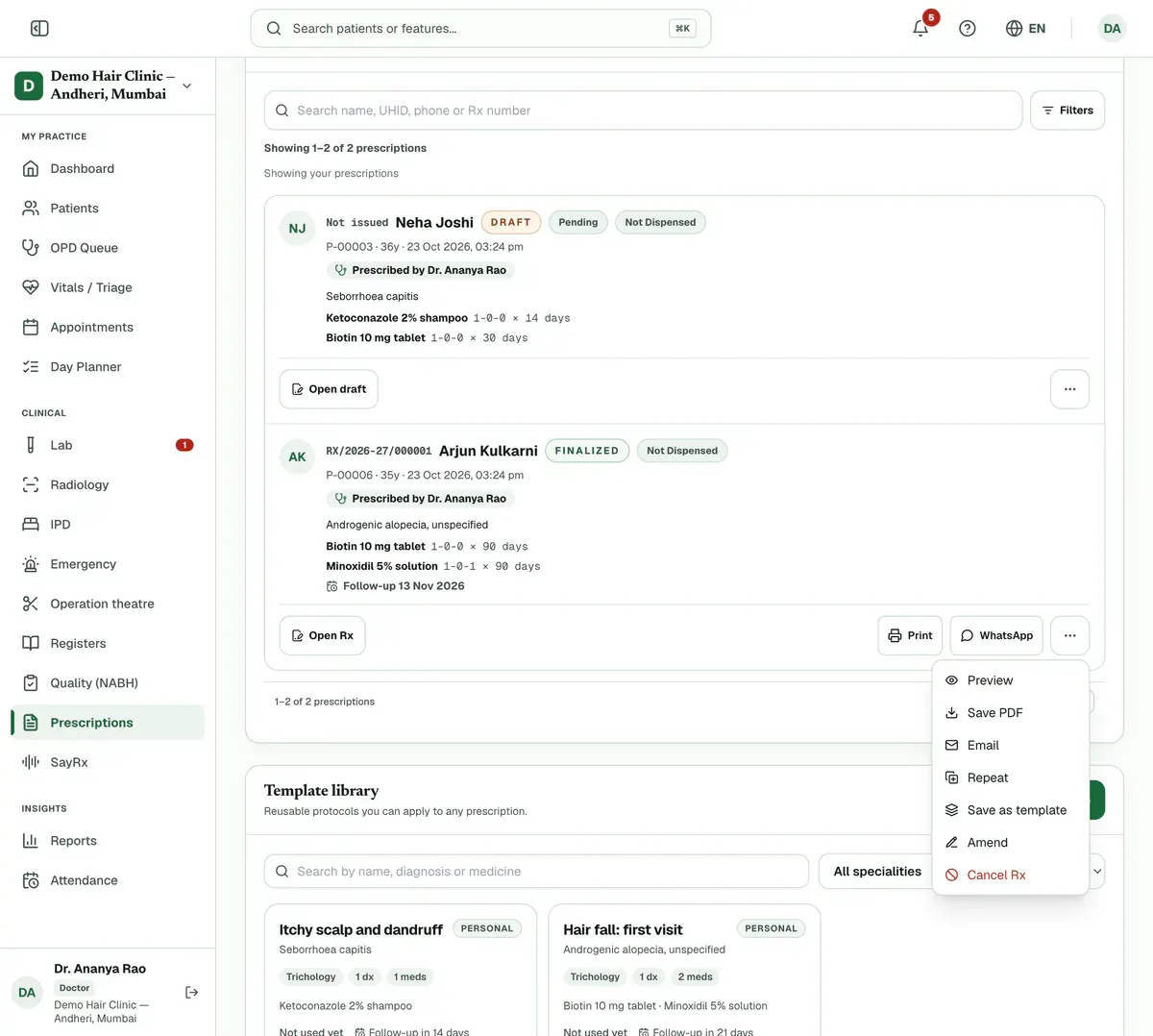Click the Pending badge on Neha Joshi
Viewport: 1153px width, 1036px height.
pos(578,222)
